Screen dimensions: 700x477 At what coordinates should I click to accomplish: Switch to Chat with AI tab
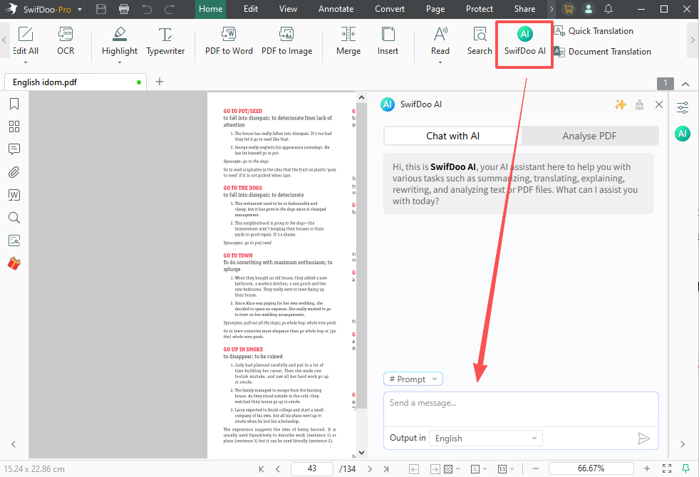453,136
